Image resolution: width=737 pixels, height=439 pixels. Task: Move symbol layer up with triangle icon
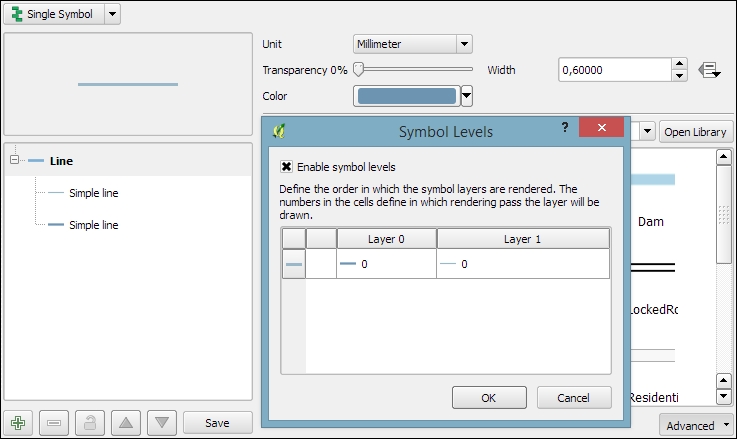[125, 423]
